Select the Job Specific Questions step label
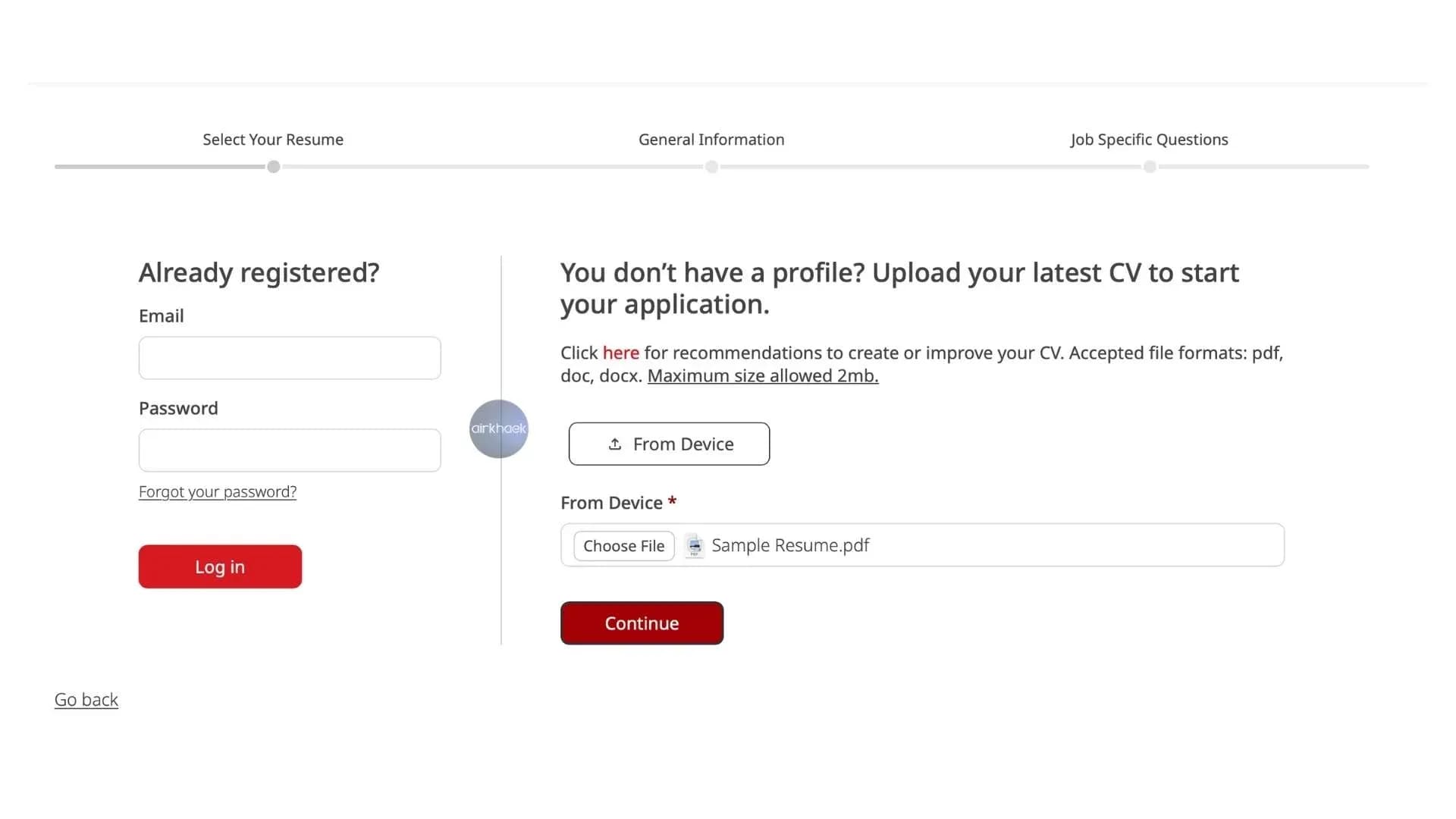Screen dimensions: 1456x819 (1149, 140)
